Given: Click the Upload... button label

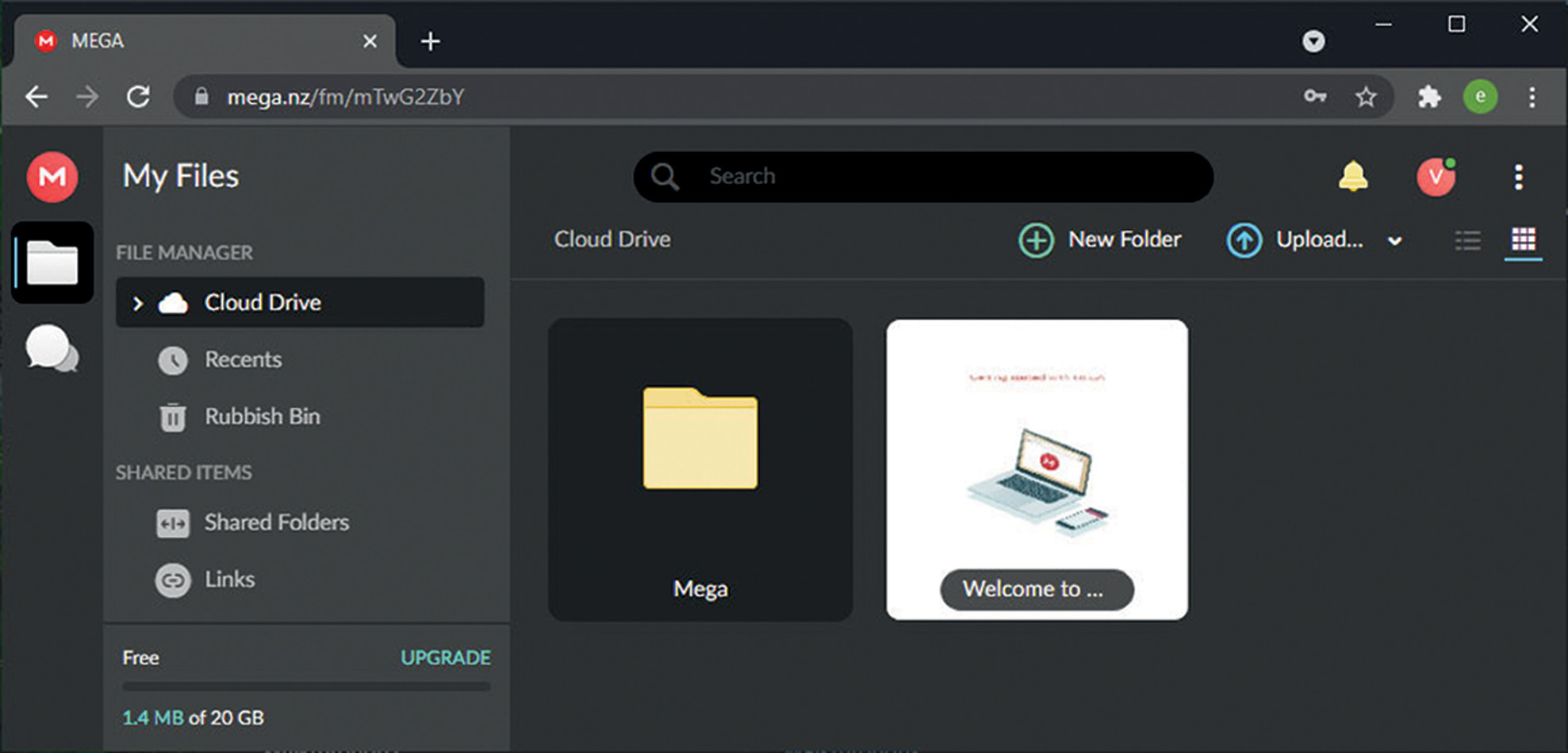Looking at the screenshot, I should click(1320, 239).
